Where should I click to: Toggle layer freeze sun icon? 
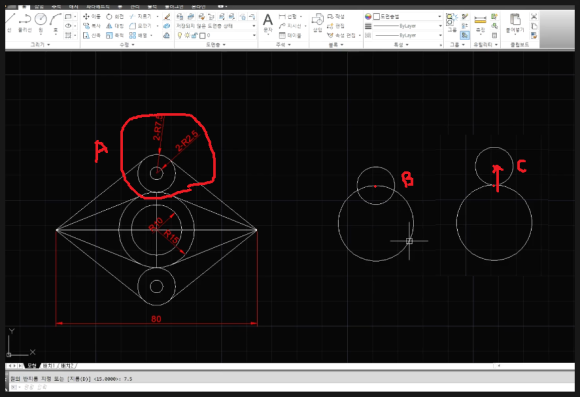coord(187,36)
